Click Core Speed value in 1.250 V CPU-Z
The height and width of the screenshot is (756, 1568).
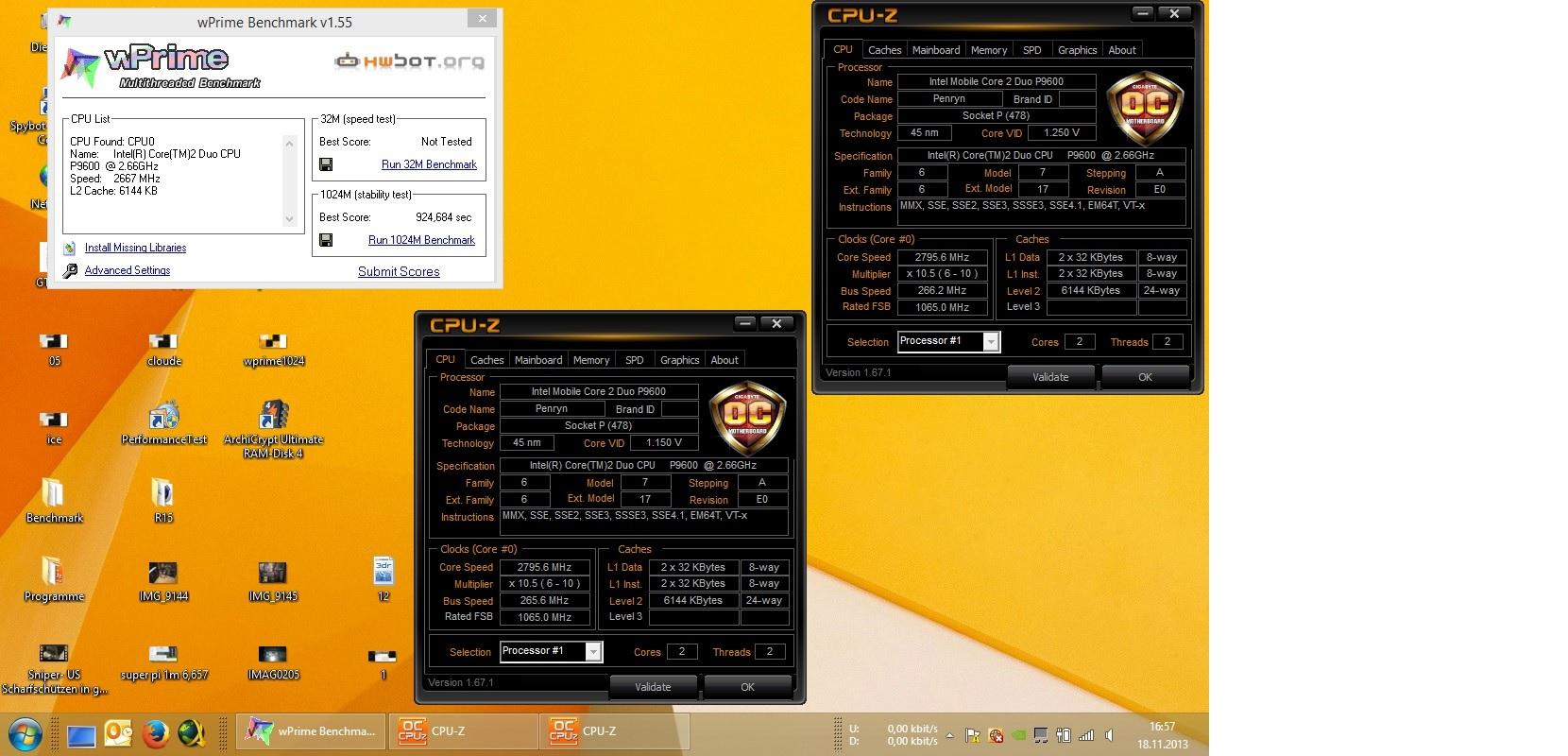(x=942, y=257)
